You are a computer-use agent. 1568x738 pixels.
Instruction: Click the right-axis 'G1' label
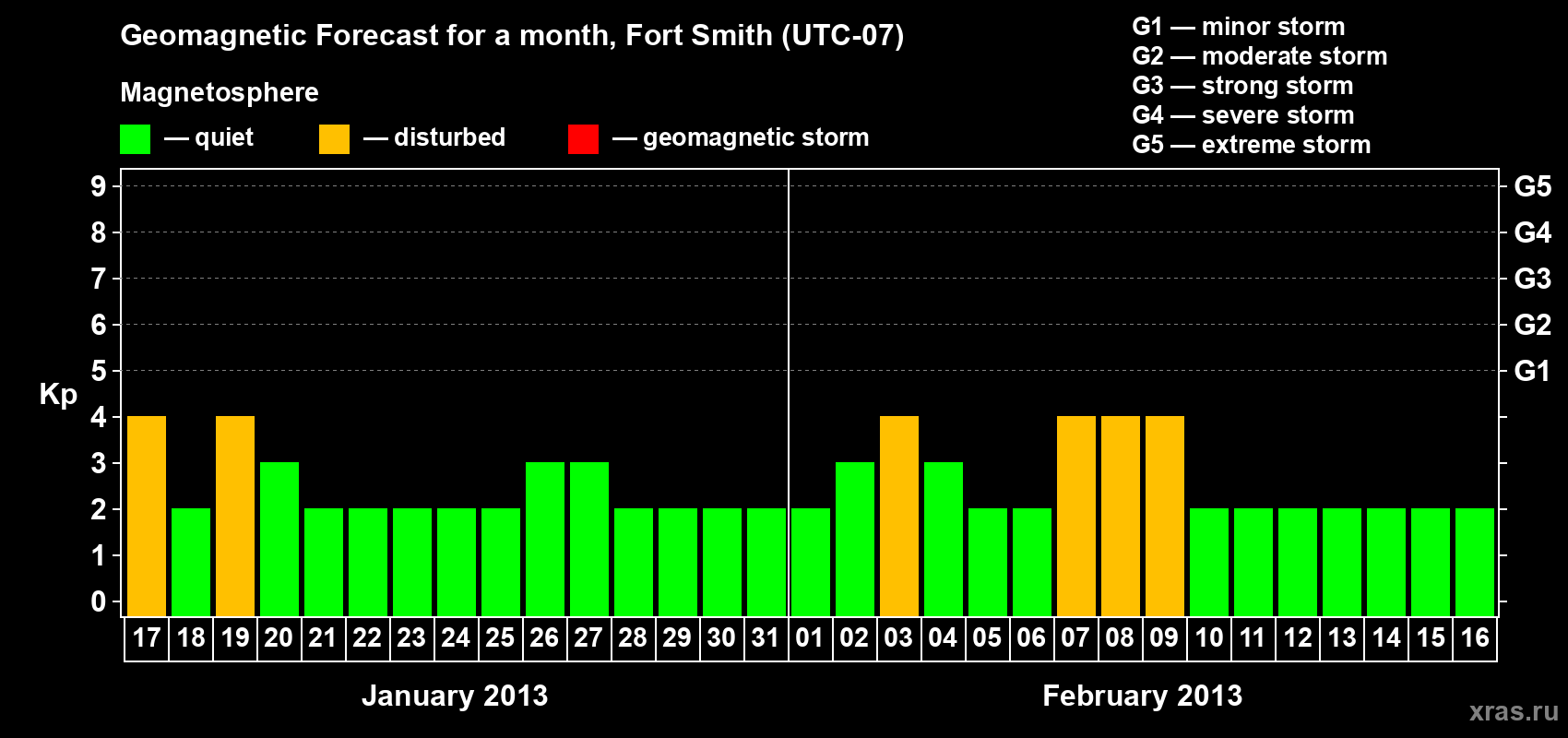(x=1533, y=371)
